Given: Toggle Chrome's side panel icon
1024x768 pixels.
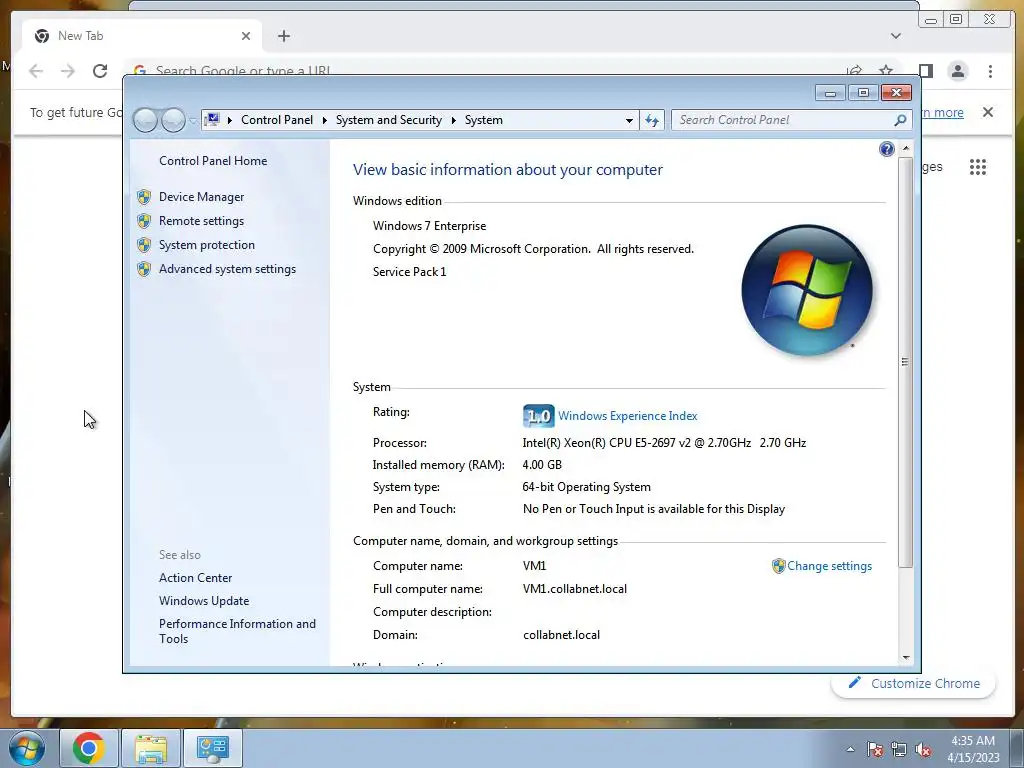Looking at the screenshot, I should [925, 71].
